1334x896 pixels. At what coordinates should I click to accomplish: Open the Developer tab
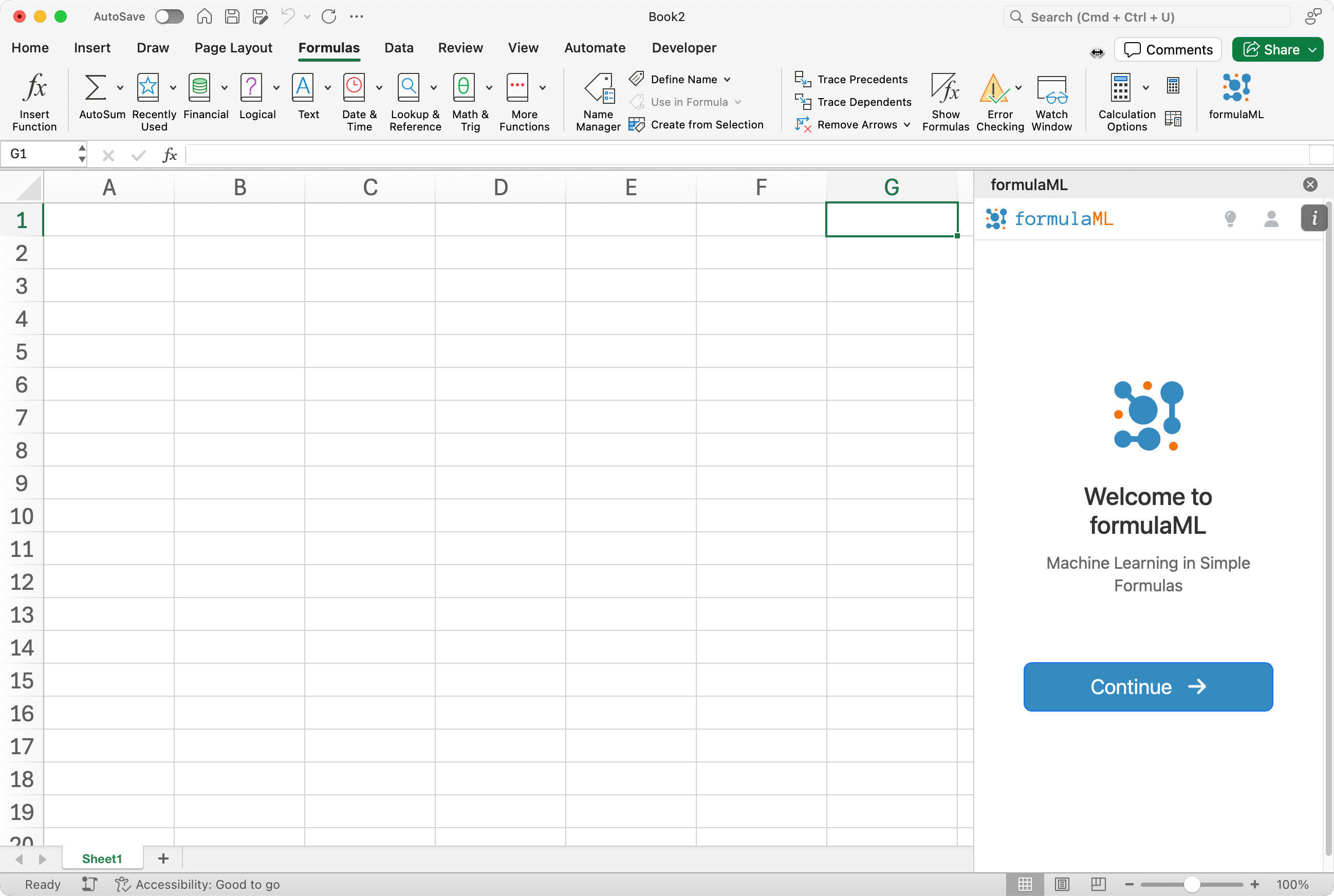pyautogui.click(x=683, y=48)
